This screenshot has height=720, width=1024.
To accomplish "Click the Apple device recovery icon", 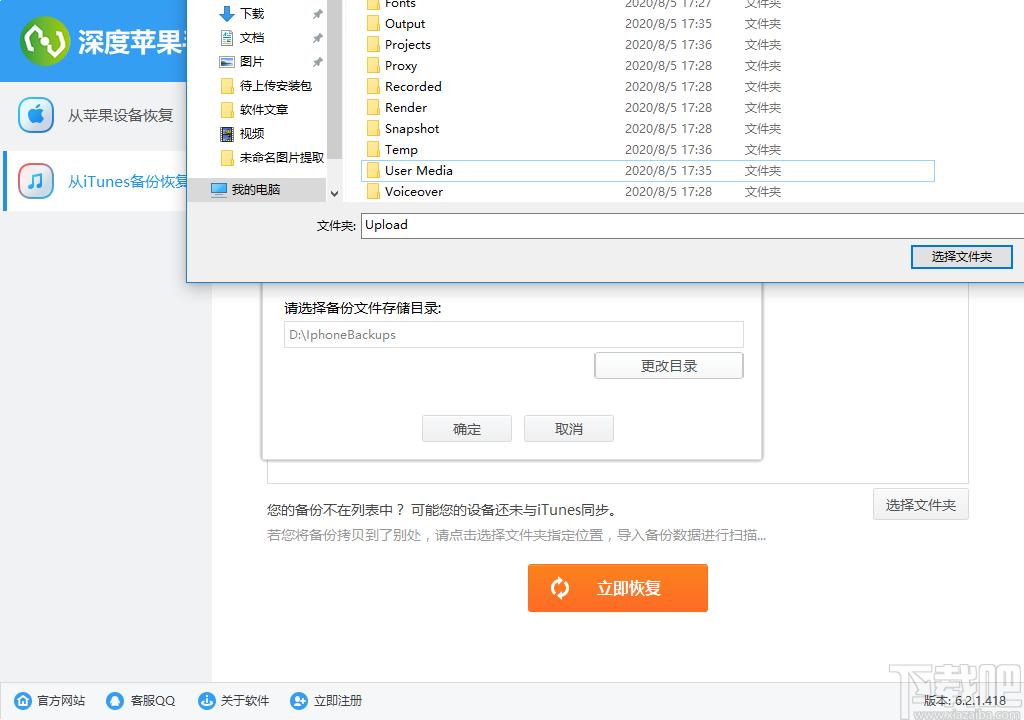I will click(x=36, y=115).
